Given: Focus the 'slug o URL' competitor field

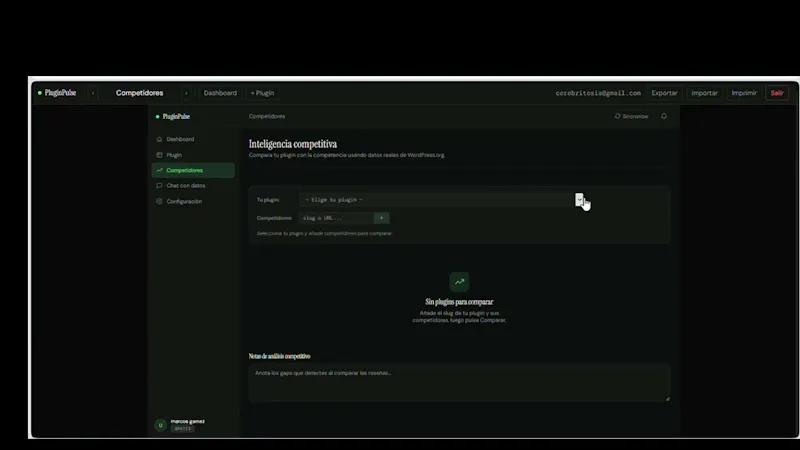Looking at the screenshot, I should 335,218.
